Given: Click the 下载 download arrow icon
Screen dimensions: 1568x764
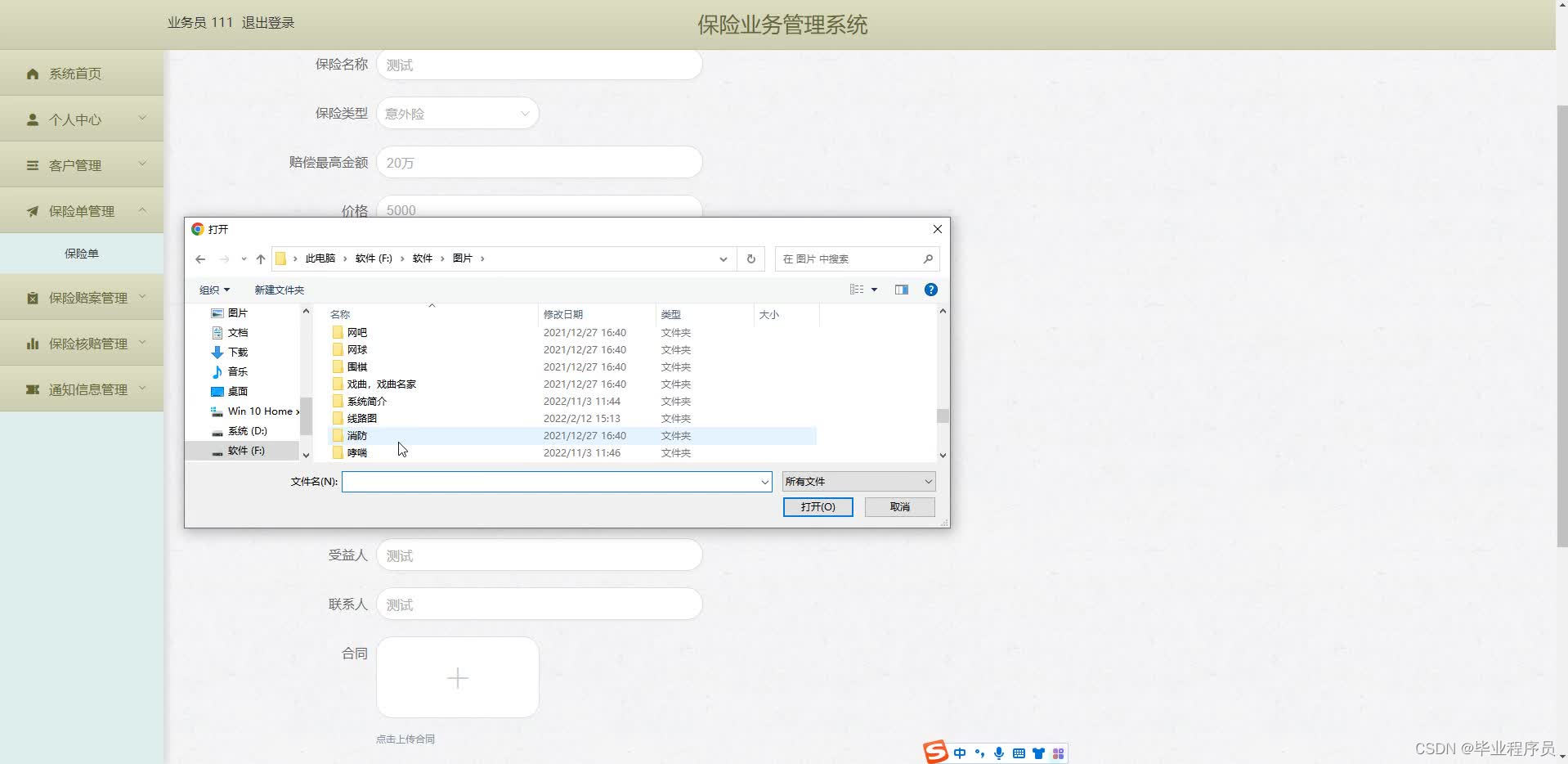Looking at the screenshot, I should 217,353.
